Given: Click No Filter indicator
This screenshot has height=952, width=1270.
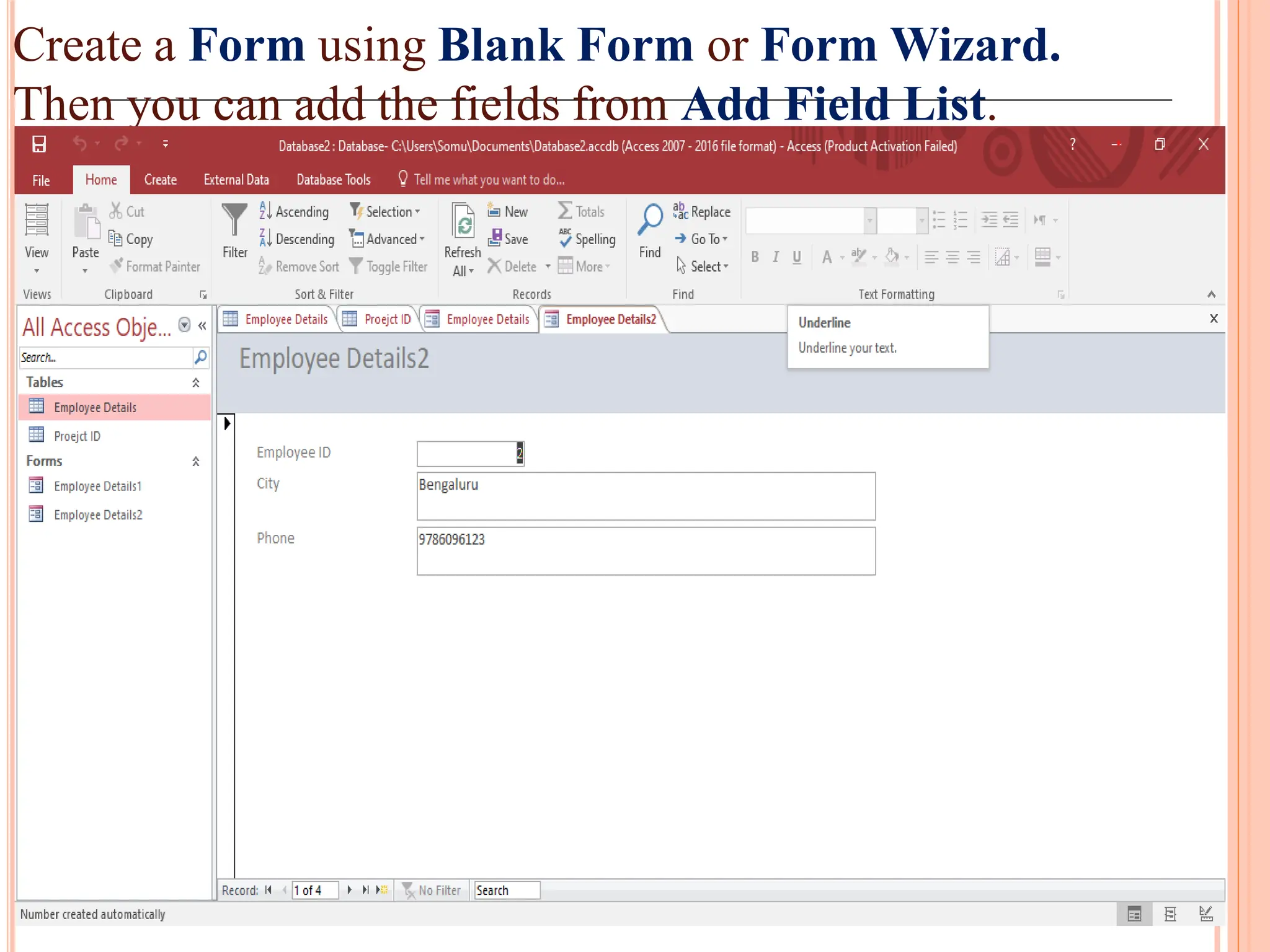Looking at the screenshot, I should click(432, 890).
